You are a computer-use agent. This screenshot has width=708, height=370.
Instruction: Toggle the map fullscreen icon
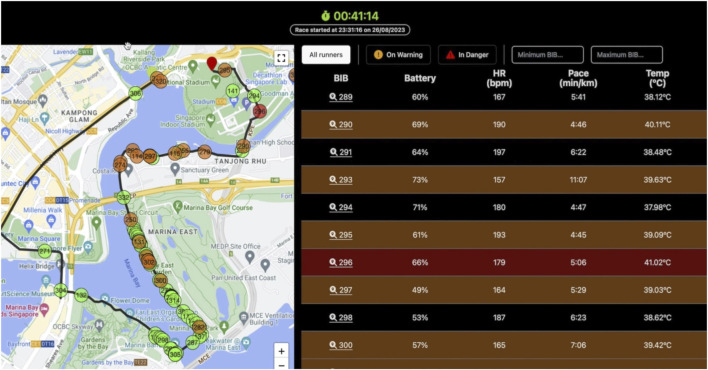point(281,58)
